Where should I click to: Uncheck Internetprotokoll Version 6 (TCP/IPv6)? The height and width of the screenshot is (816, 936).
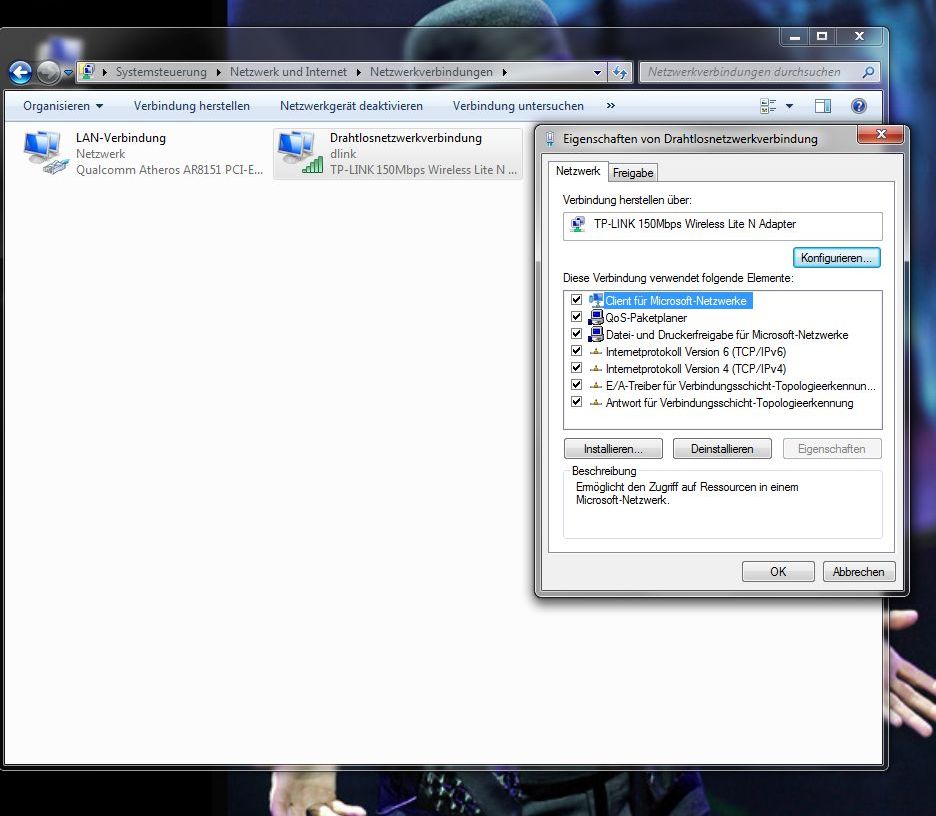click(x=576, y=350)
